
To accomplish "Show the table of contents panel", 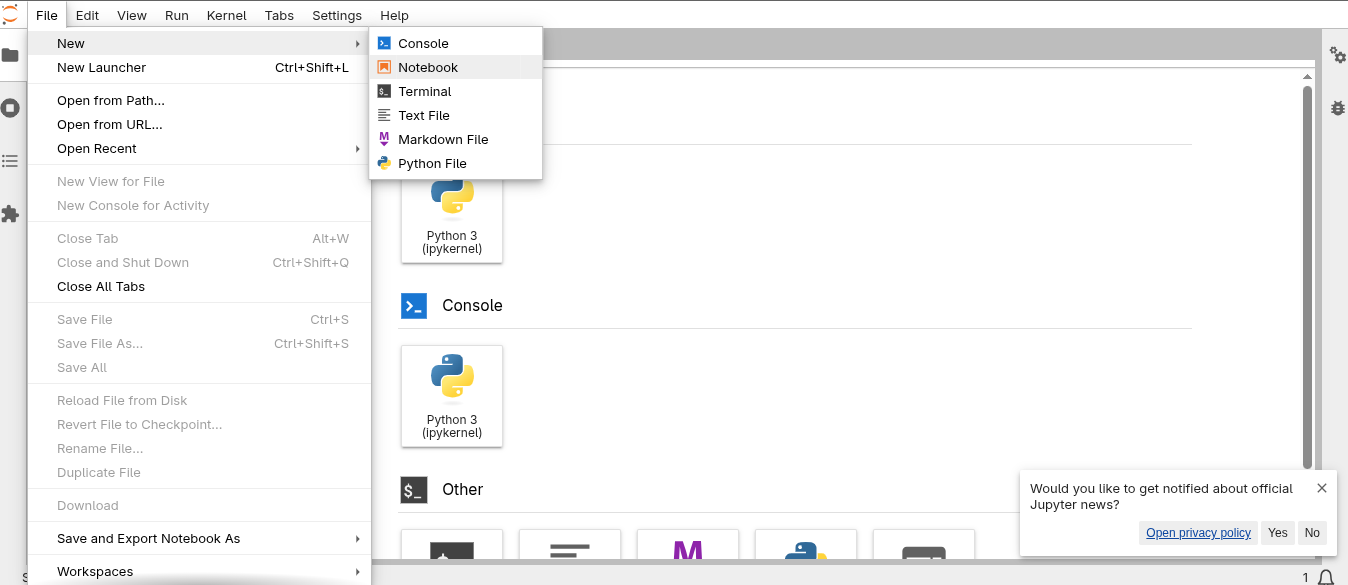I will point(10,161).
